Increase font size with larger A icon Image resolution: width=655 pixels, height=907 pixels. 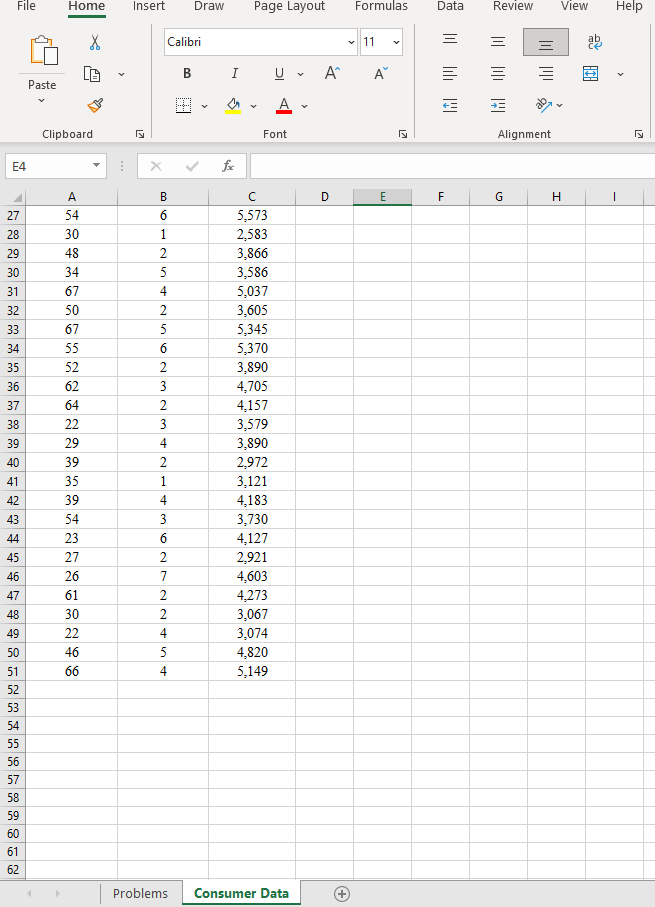332,73
